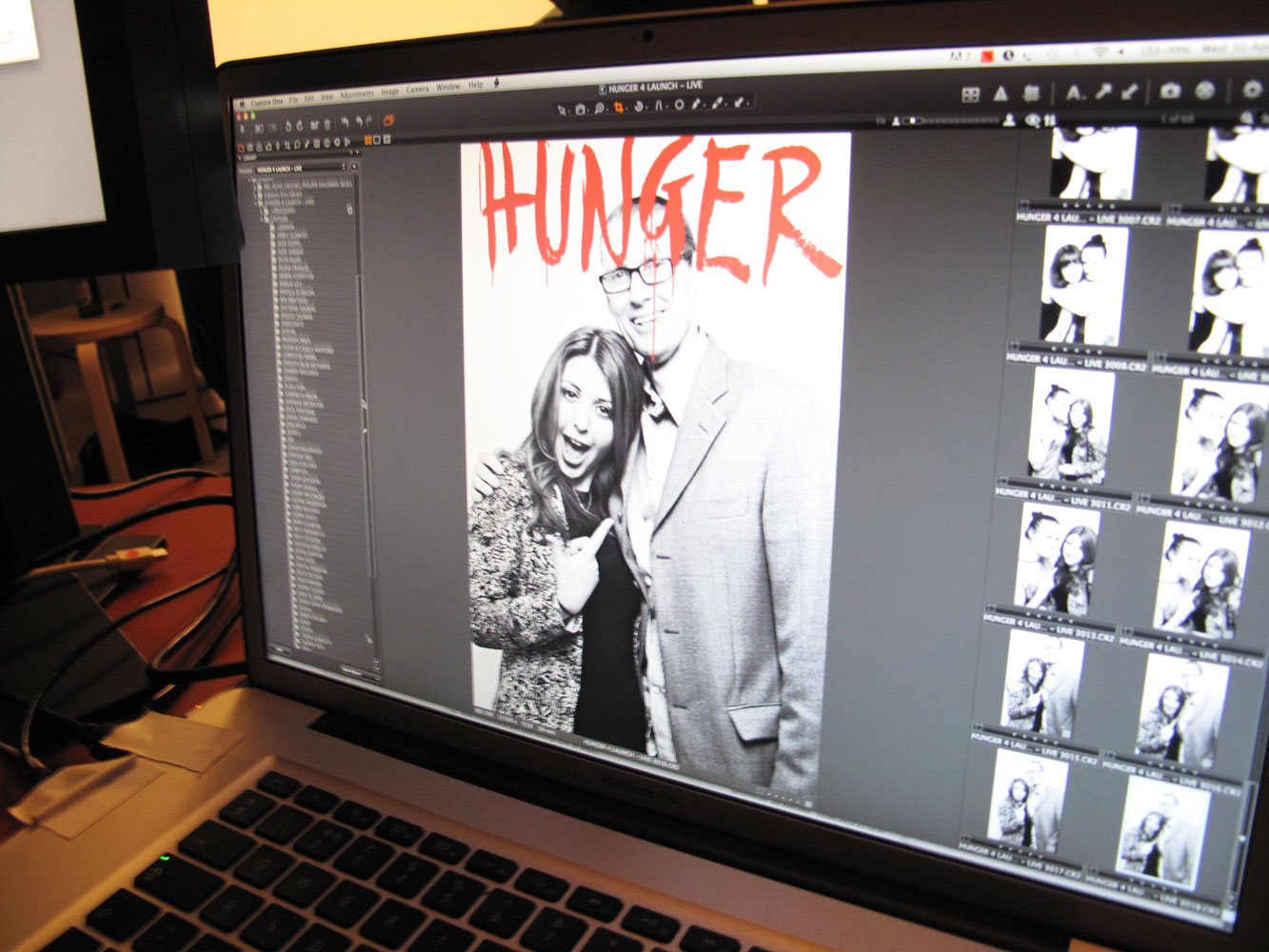The height and width of the screenshot is (952, 1269).
Task: Click the Wi-Fi icon in menu bar
Action: pos(1100,51)
